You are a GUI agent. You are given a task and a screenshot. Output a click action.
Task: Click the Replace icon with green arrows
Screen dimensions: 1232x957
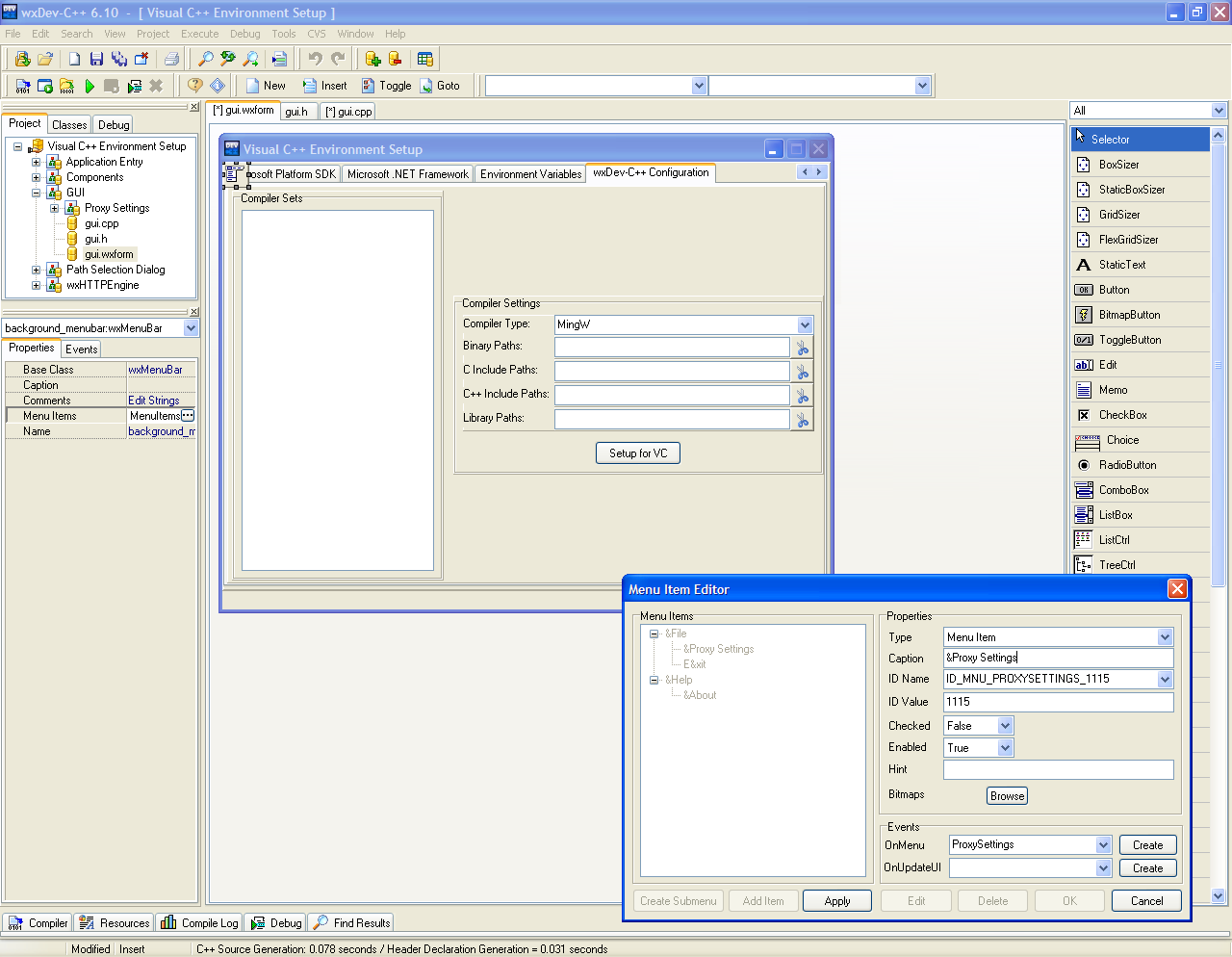pyautogui.click(x=228, y=59)
